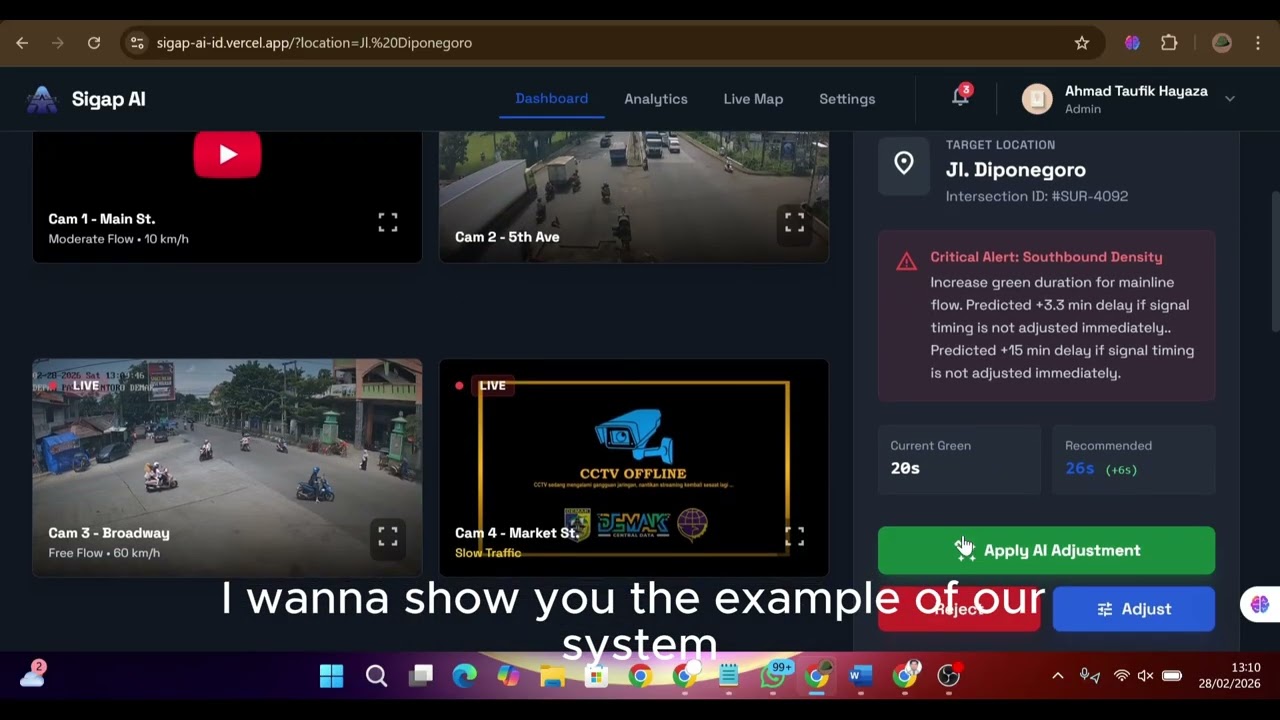This screenshot has height=720, width=1280.
Task: Expand Cam 2 - 5th Ave to fullscreen
Action: [x=794, y=222]
